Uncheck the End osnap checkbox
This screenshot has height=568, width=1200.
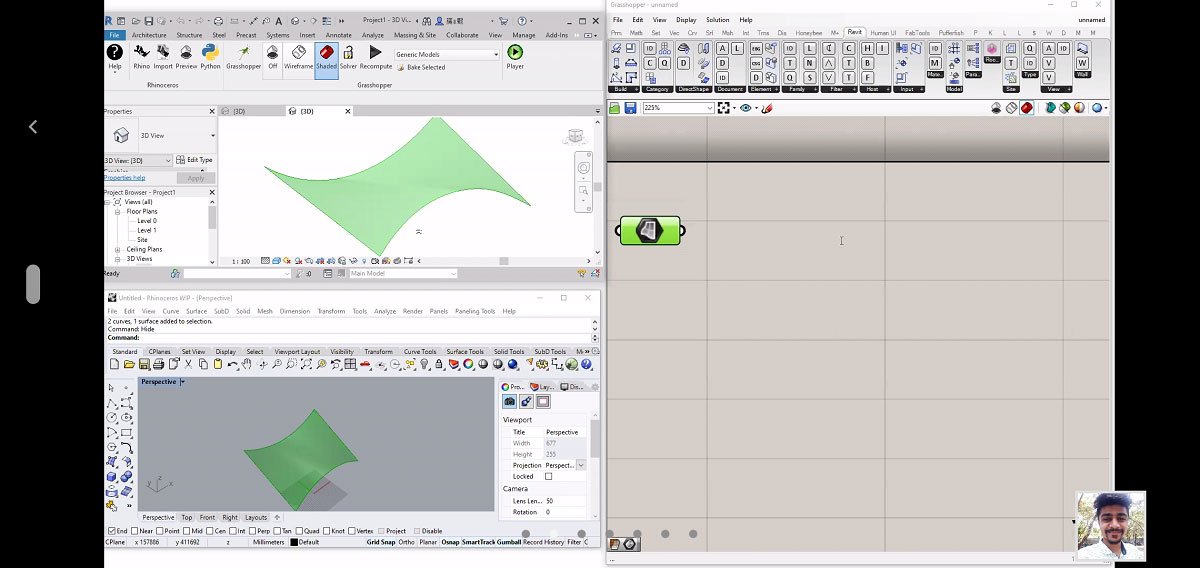[x=110, y=531]
